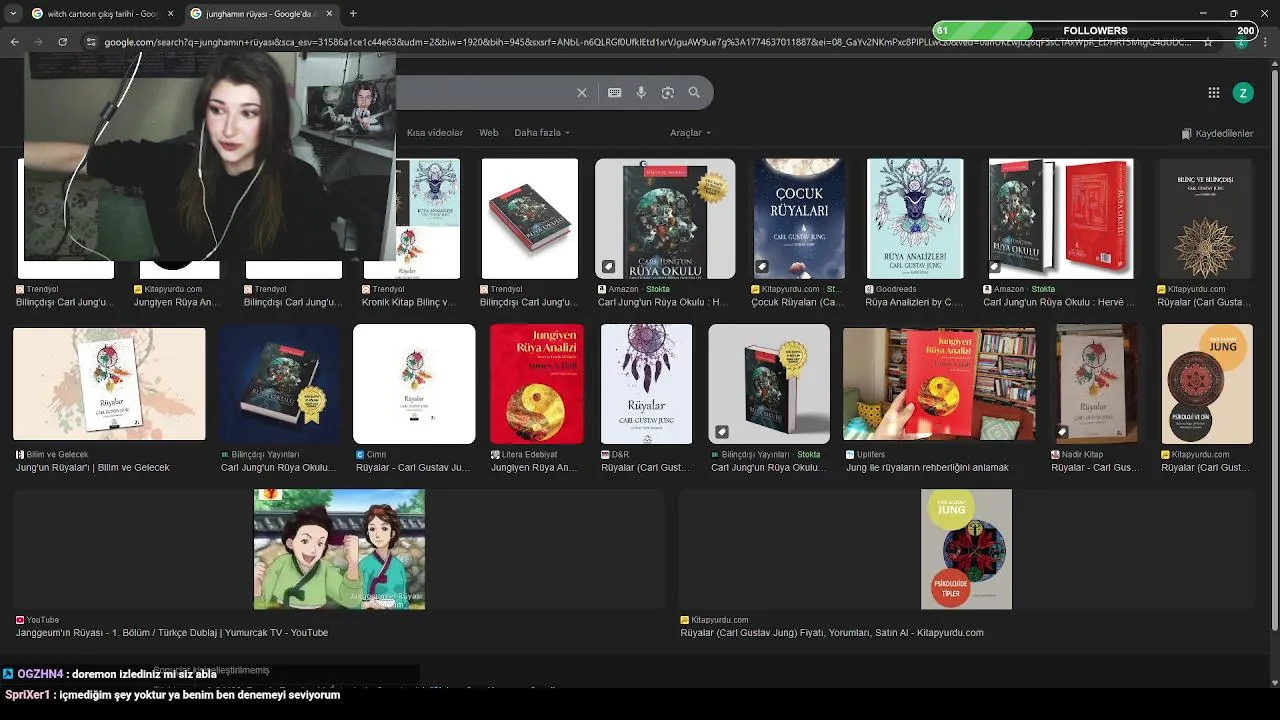Bookmark this page with the star icon
1280x720 pixels.
pos(1208,42)
